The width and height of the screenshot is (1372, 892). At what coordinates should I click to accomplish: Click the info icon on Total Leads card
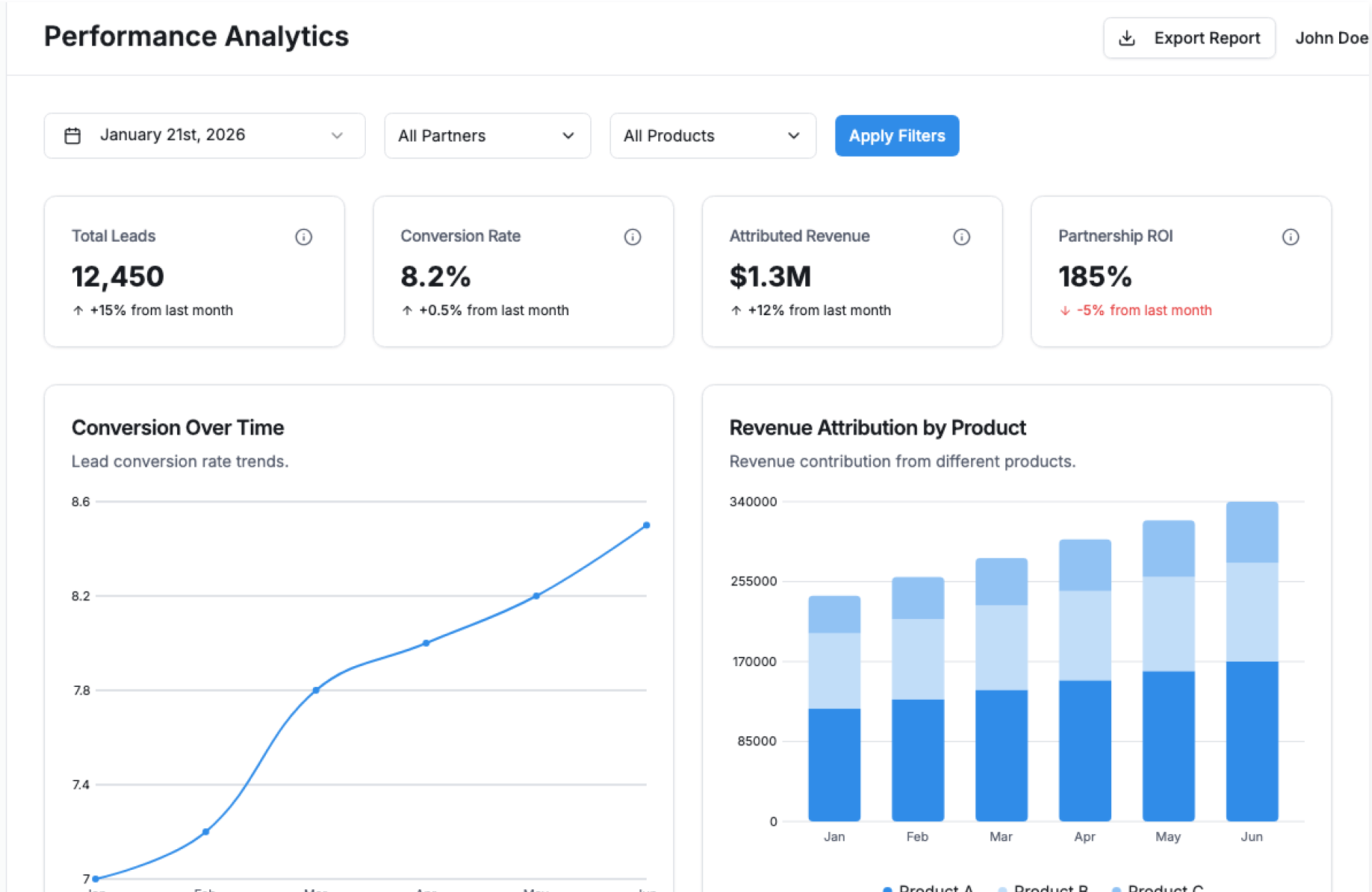(304, 237)
